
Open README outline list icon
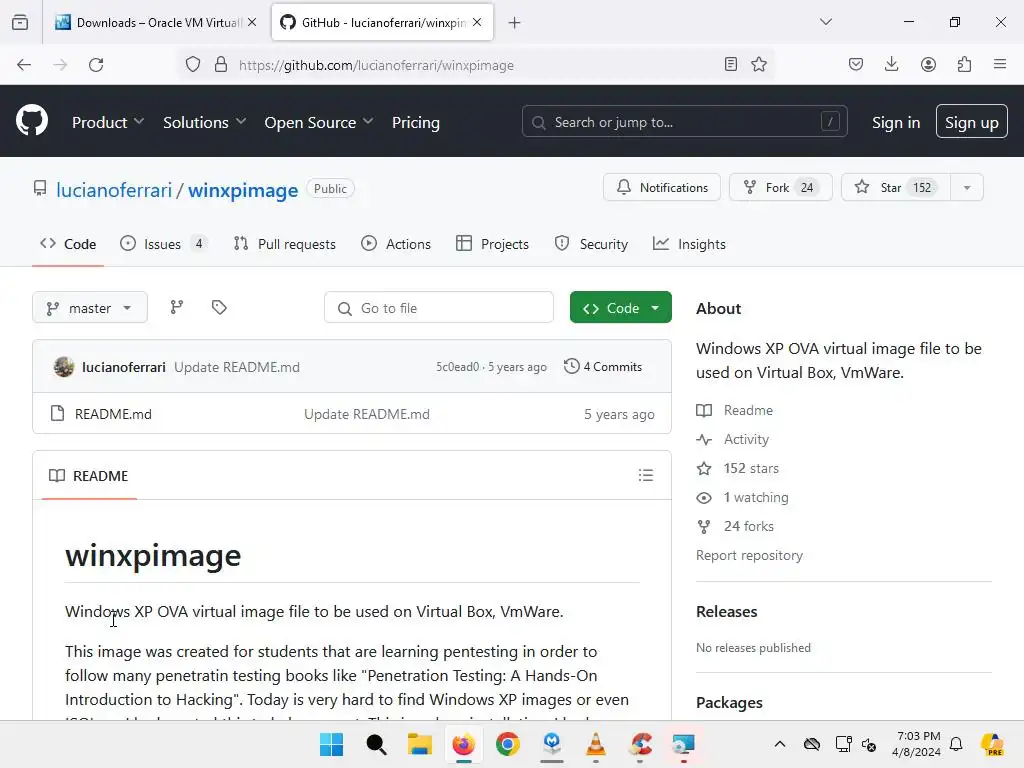646,476
